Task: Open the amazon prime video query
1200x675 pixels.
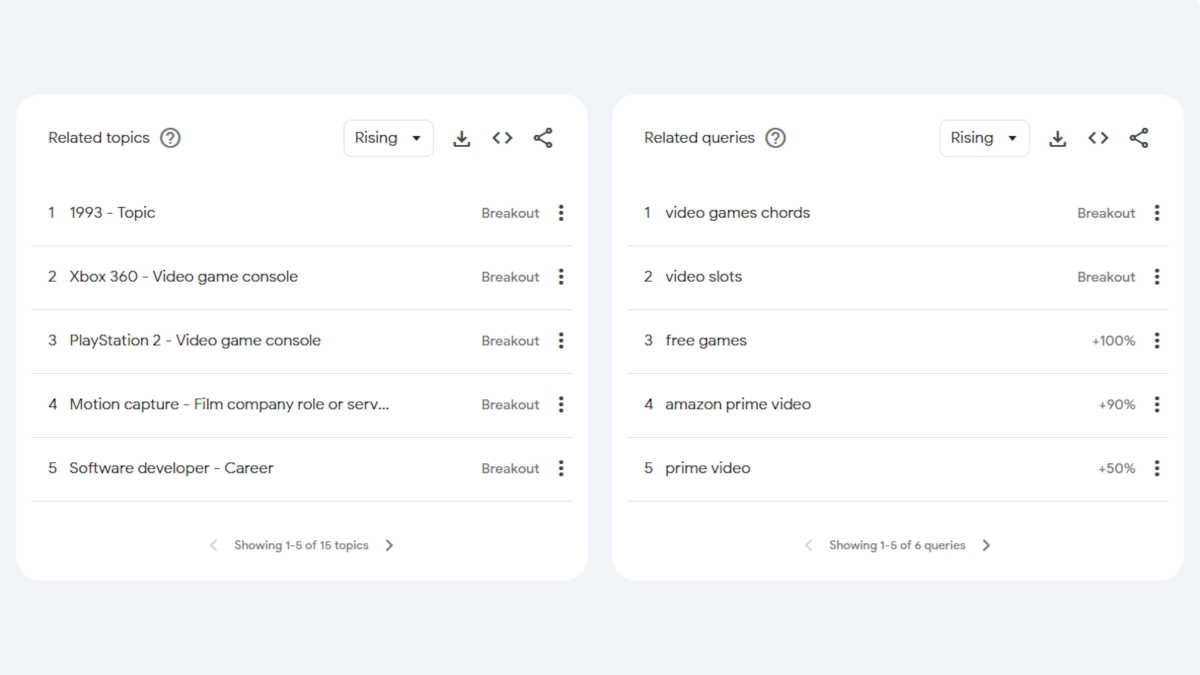Action: pyautogui.click(x=738, y=405)
